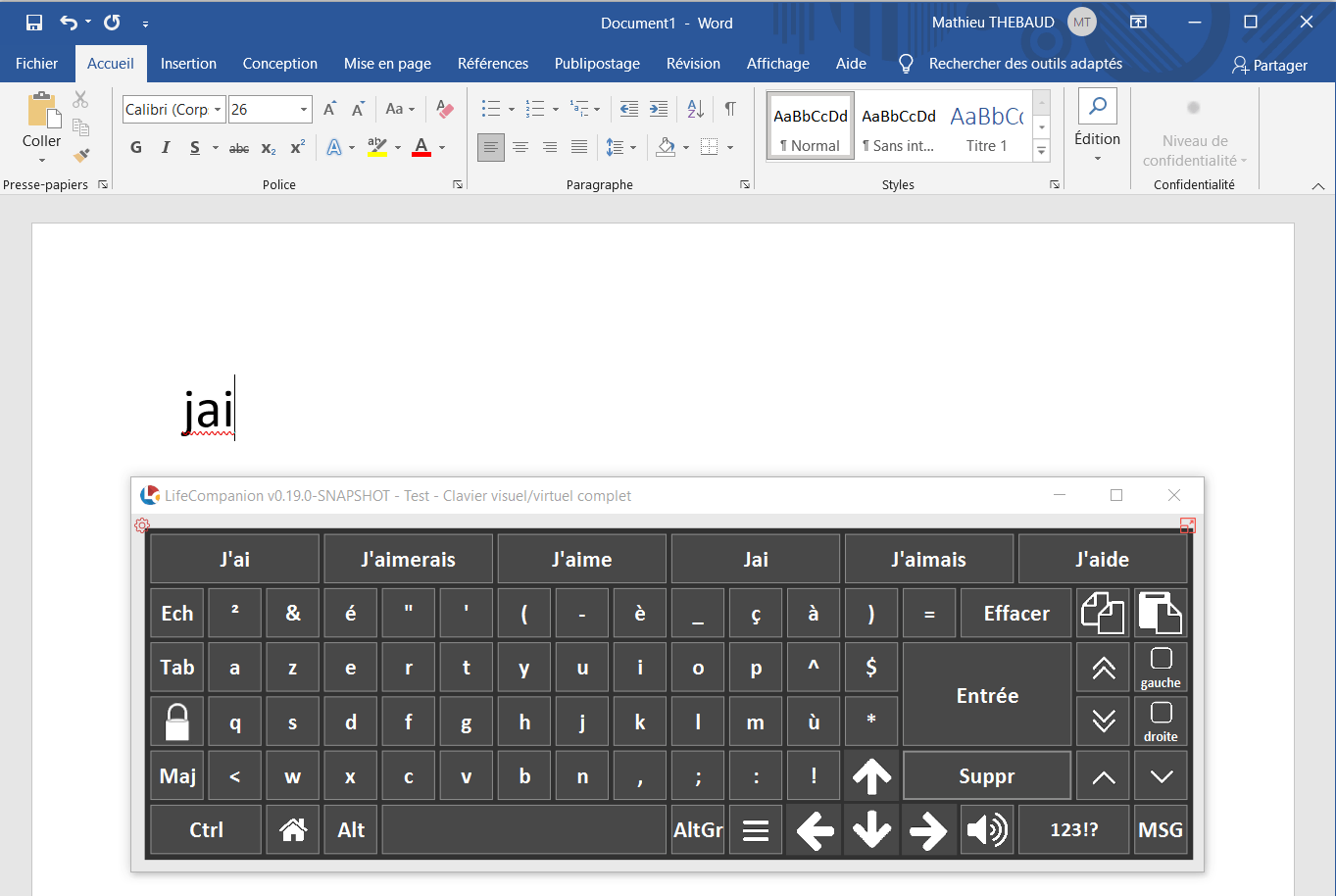Expand the Styles gallery more arrow
Screen dimensions: 1336x896
(1042, 151)
